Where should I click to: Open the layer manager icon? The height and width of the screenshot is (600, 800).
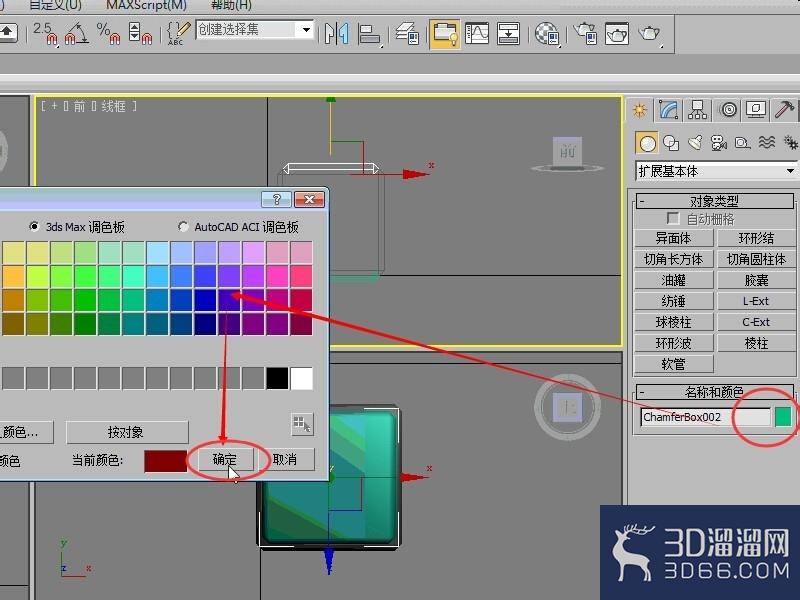point(408,34)
